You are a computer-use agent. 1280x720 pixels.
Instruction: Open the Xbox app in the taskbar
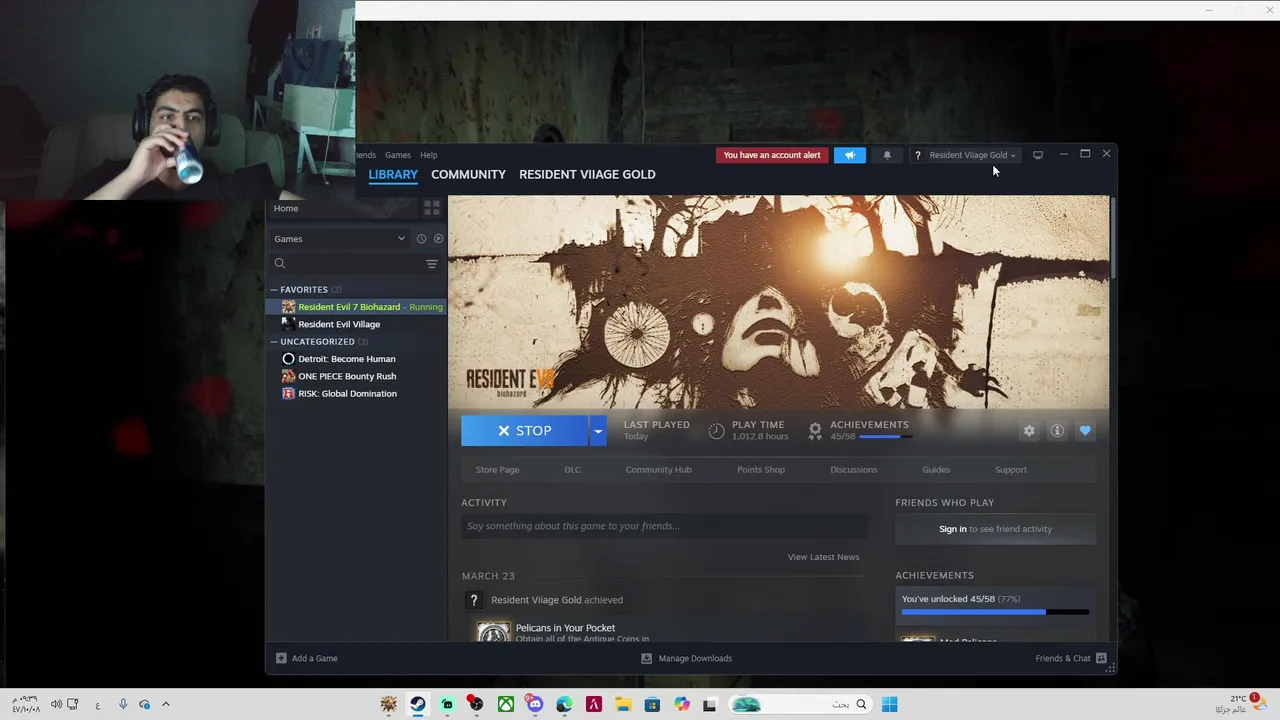tap(506, 705)
